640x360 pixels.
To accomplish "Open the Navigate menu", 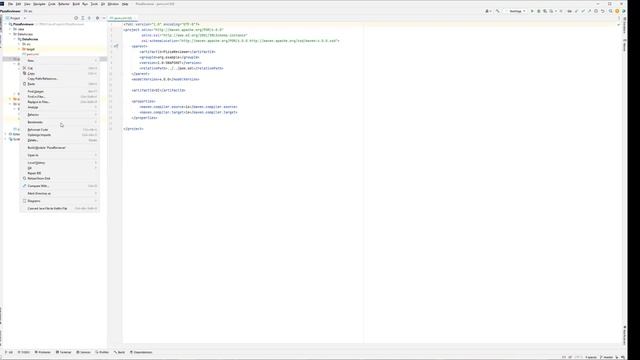I will (x=39, y=4).
